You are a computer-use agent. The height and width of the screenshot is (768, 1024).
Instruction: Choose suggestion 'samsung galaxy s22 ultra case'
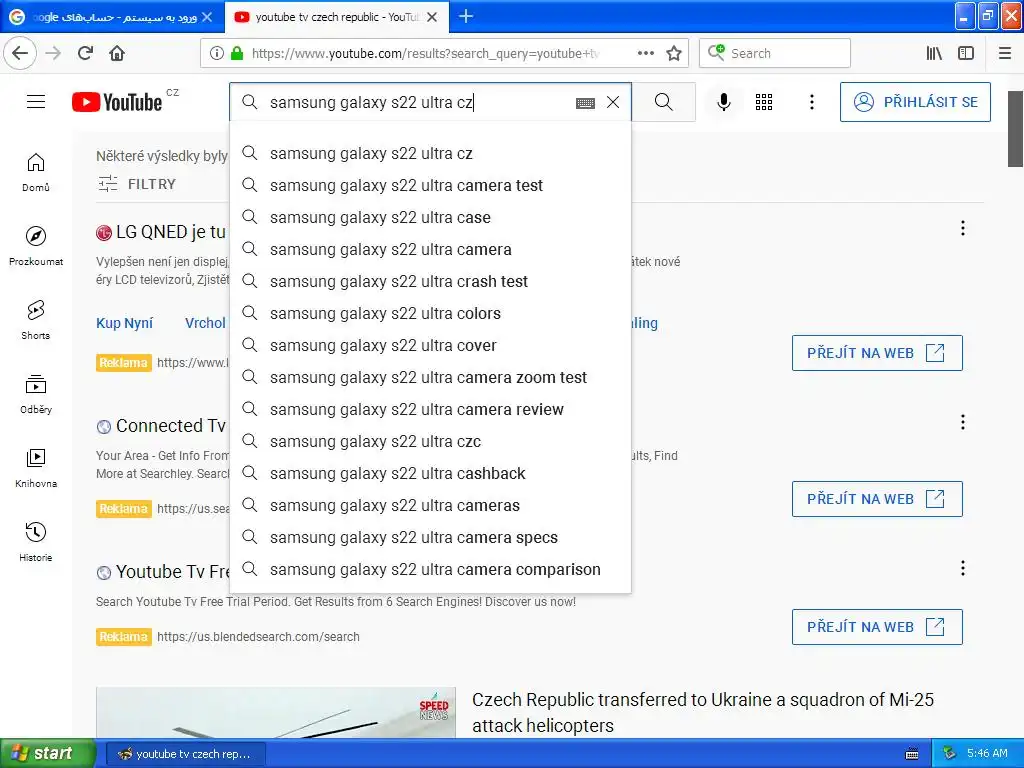pos(431,217)
